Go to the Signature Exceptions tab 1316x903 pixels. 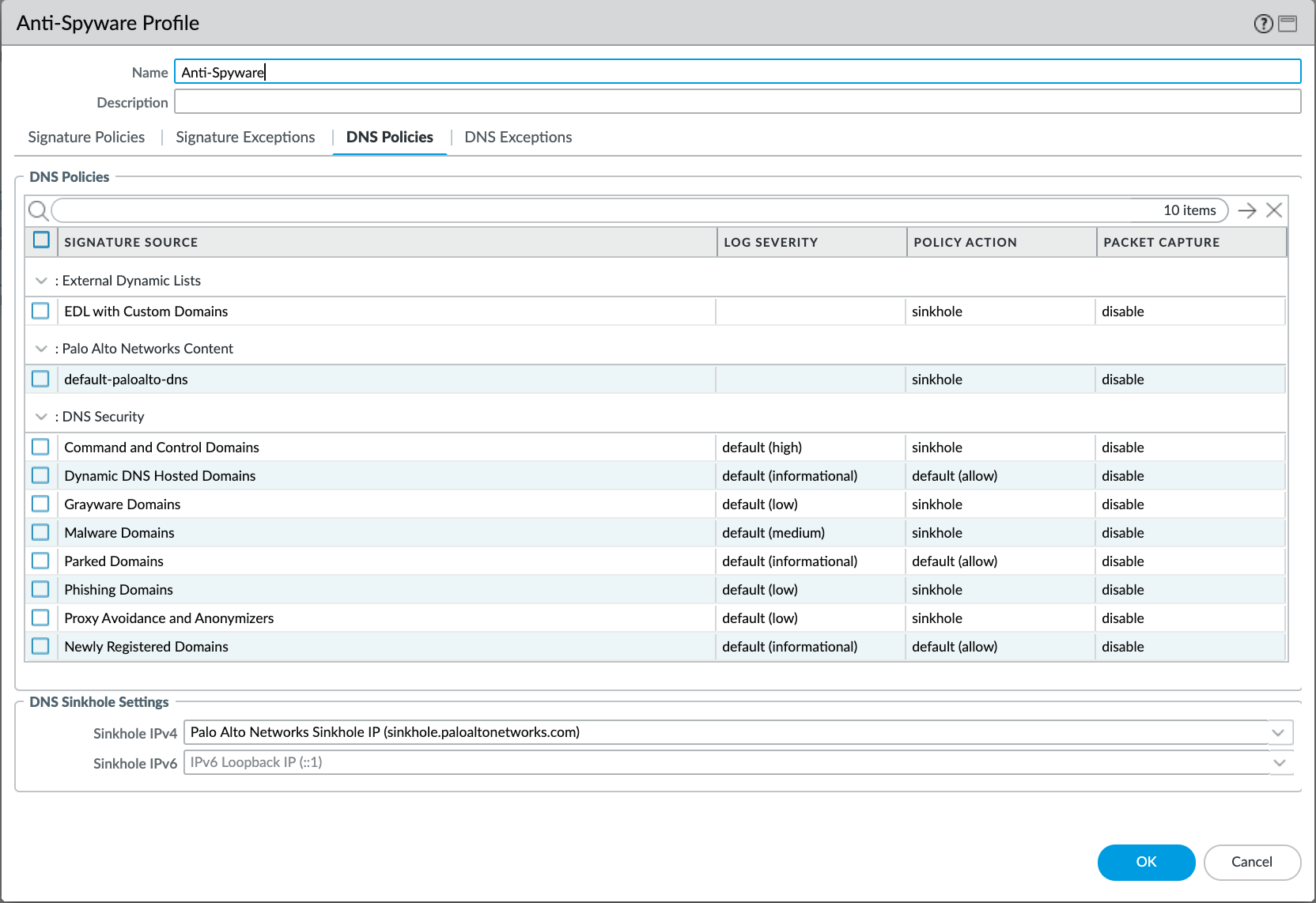(x=245, y=138)
